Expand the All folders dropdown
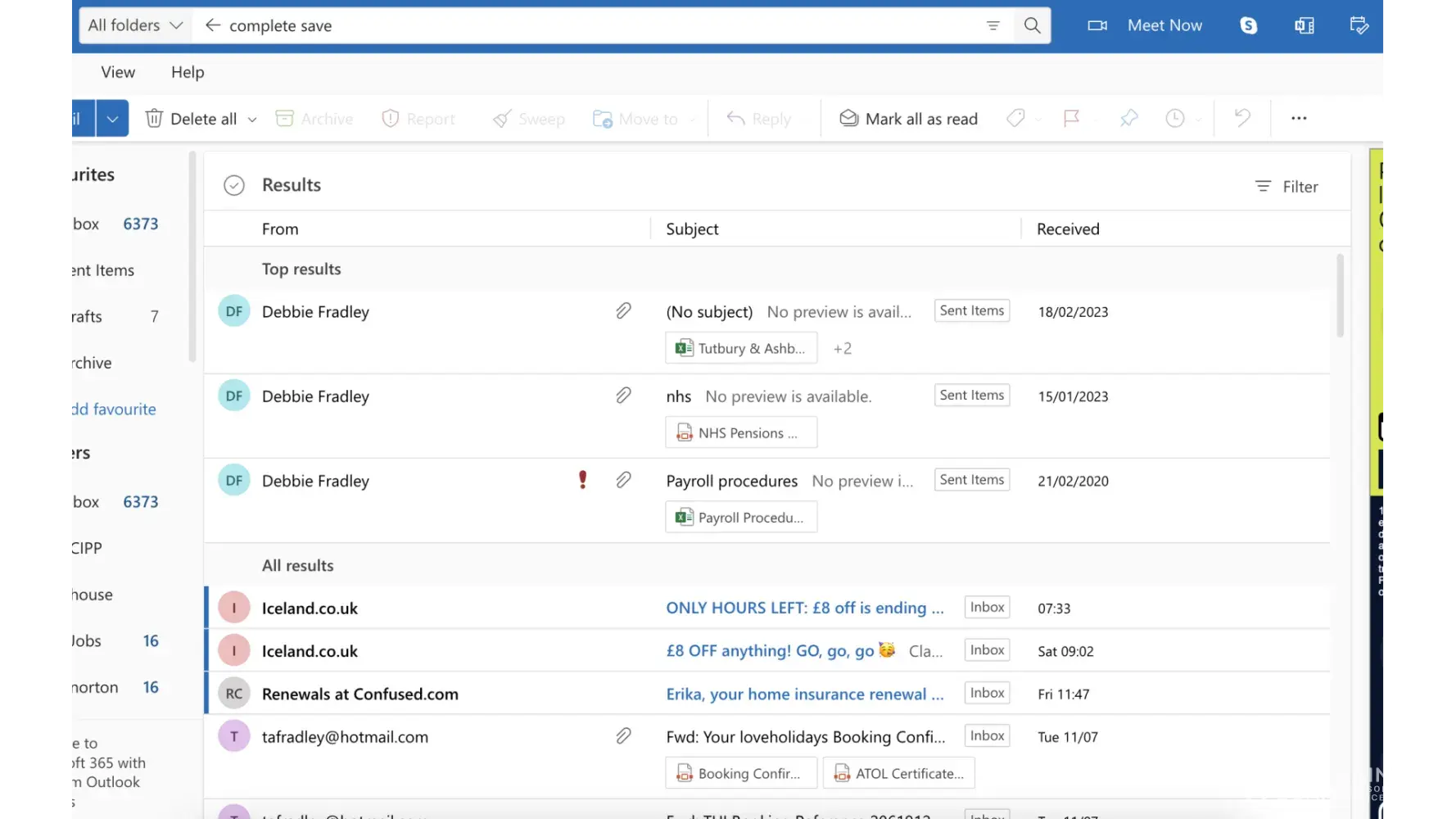 pos(135,25)
